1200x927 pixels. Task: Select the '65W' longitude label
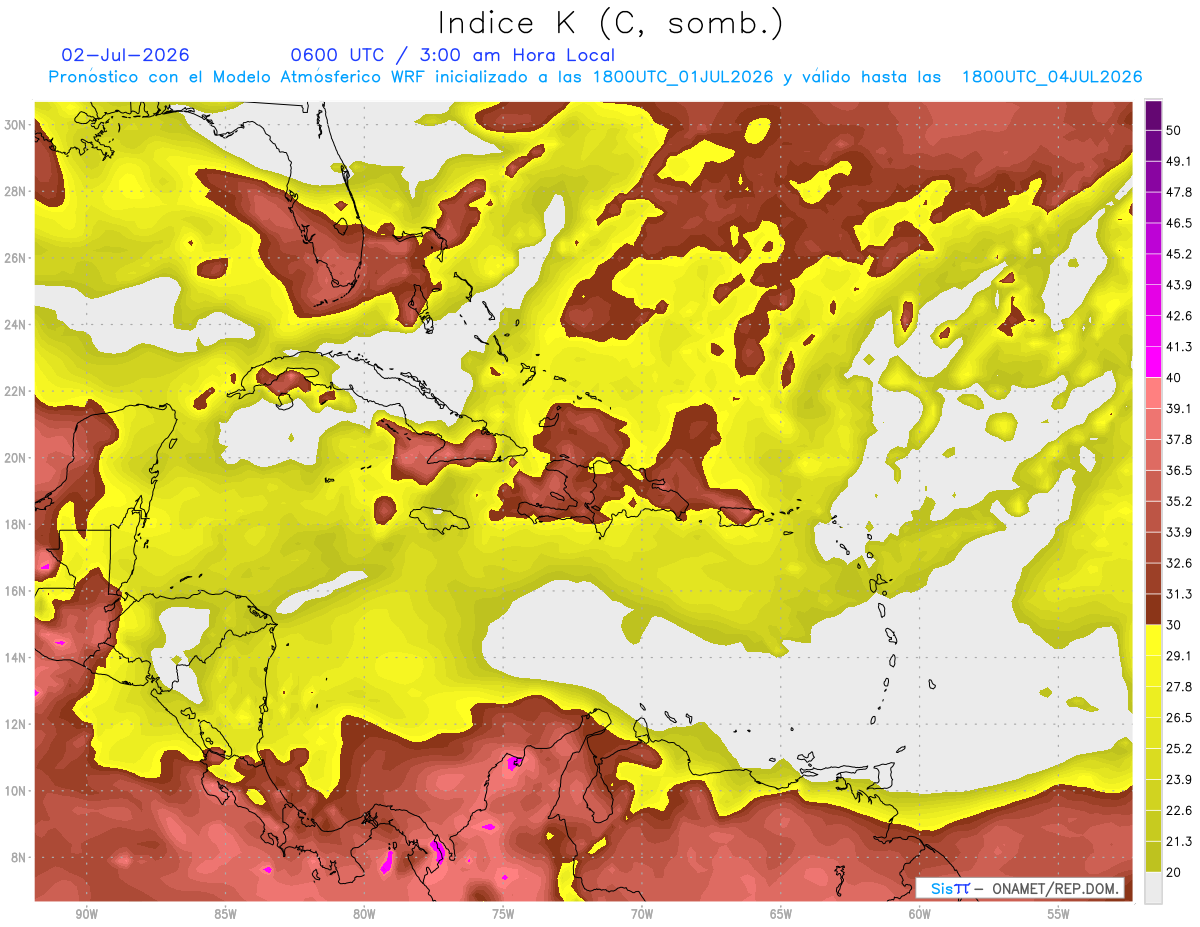tap(781, 914)
